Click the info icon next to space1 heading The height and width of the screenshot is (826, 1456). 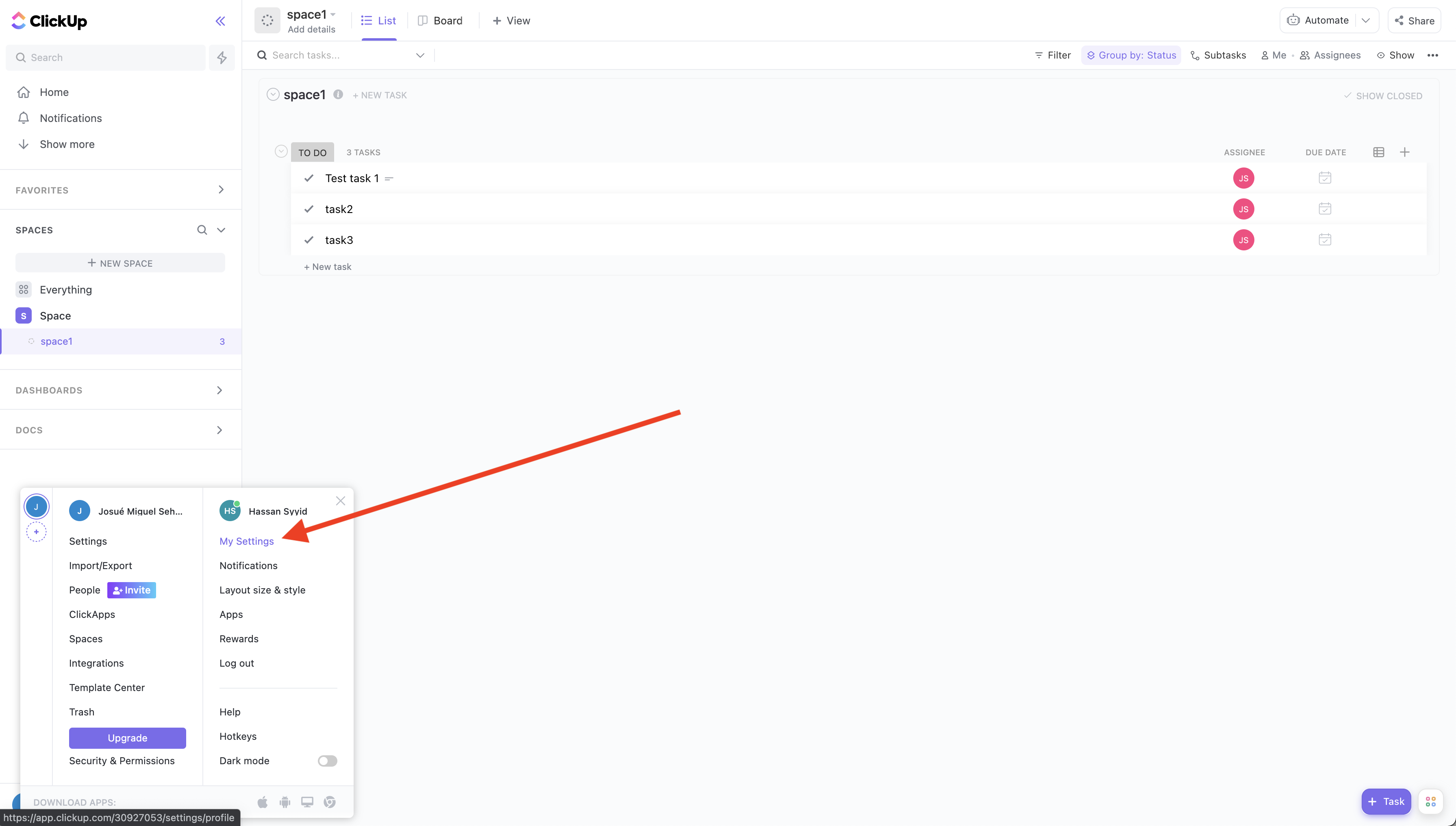[338, 95]
